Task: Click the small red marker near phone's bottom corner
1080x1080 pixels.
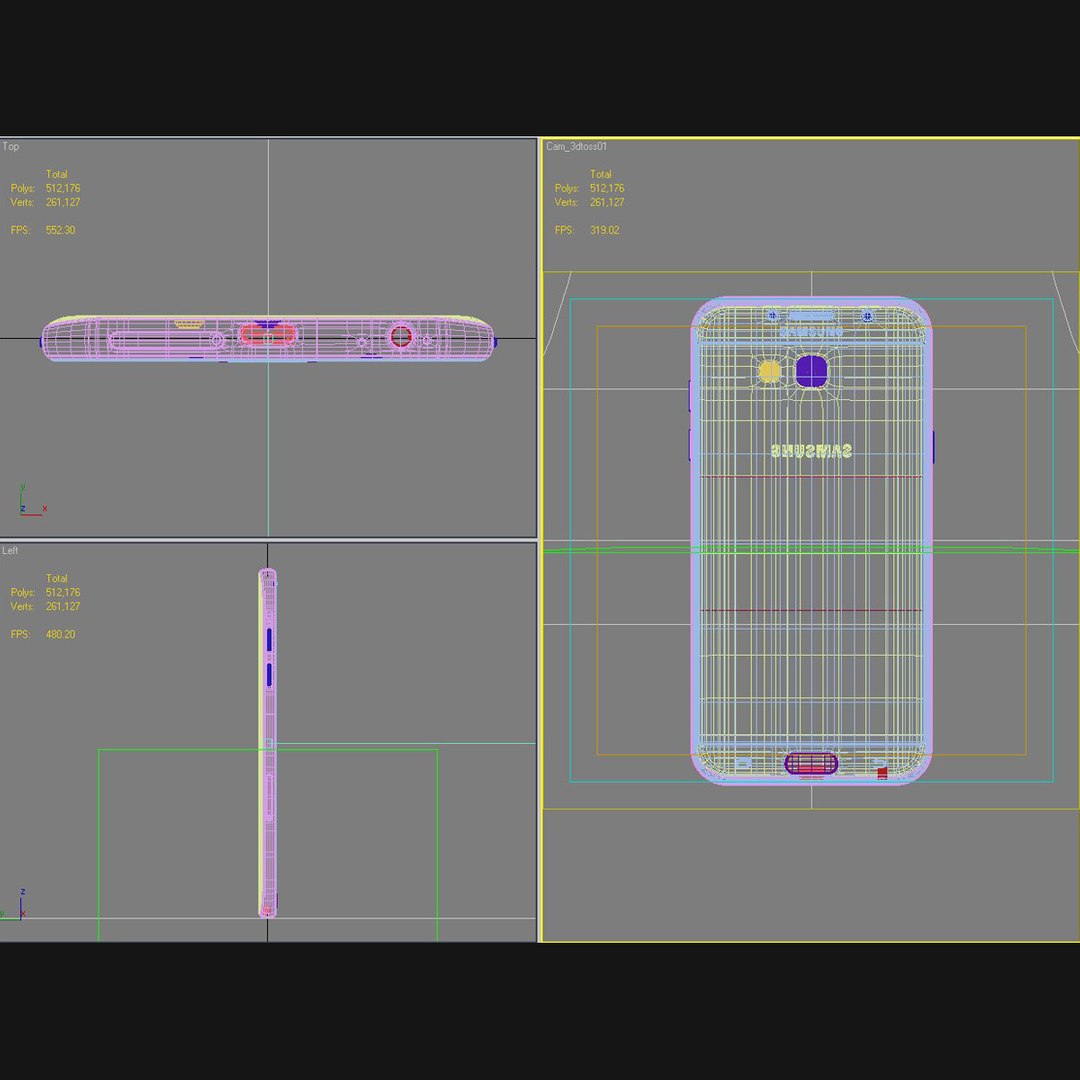Action: pyautogui.click(x=882, y=775)
